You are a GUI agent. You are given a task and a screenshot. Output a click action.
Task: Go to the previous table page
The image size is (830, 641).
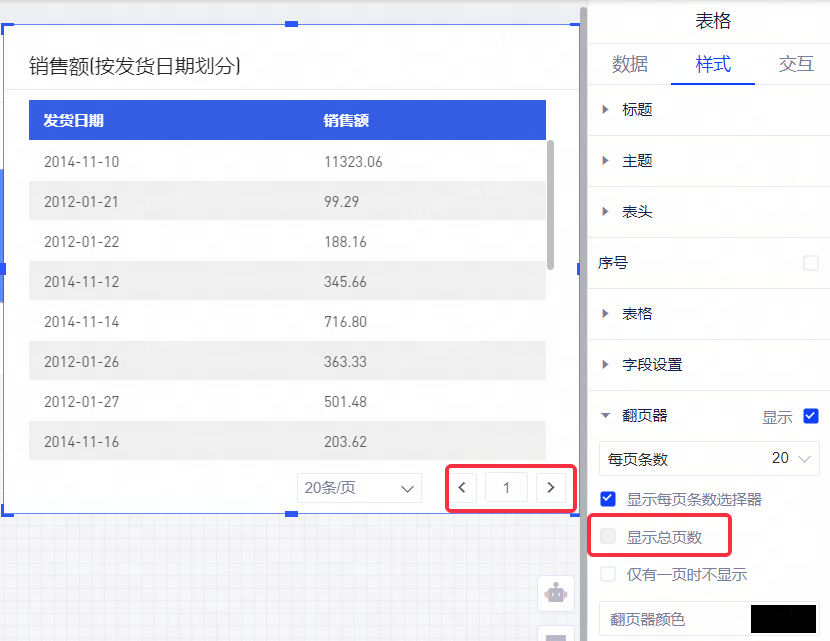point(461,488)
